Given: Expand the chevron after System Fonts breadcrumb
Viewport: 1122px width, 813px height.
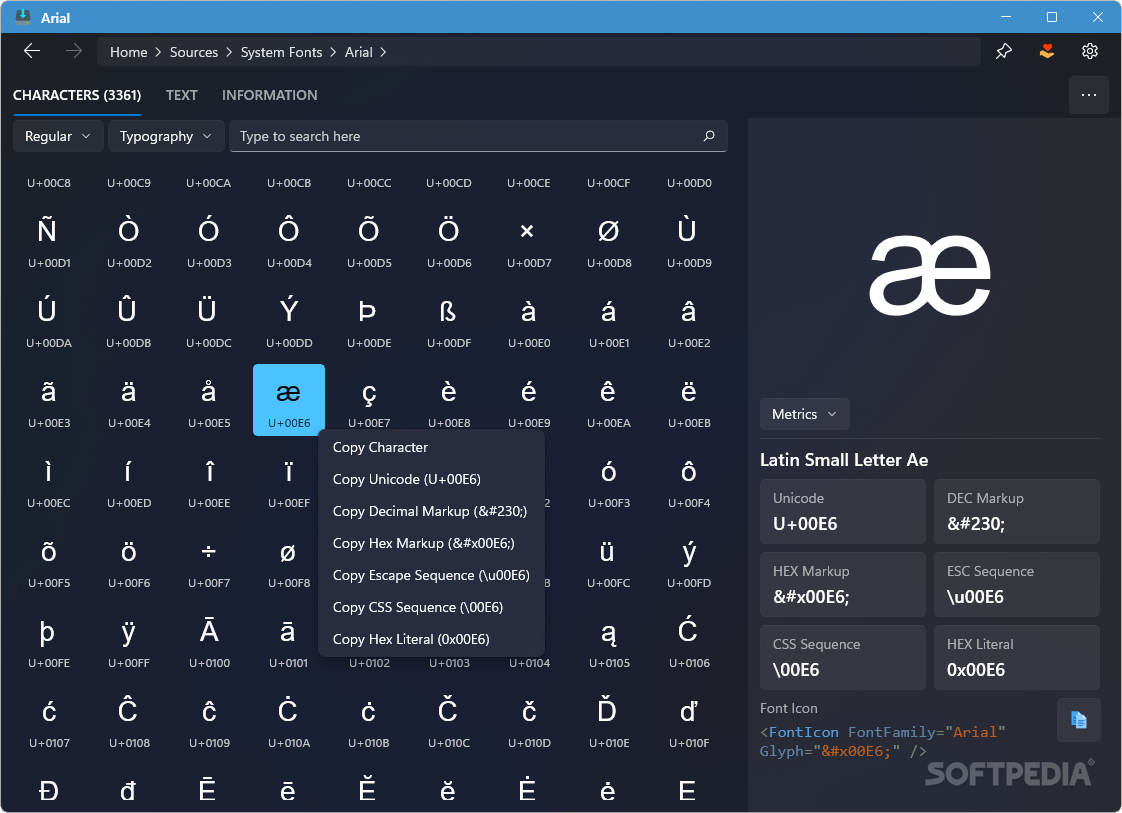Looking at the screenshot, I should [333, 52].
